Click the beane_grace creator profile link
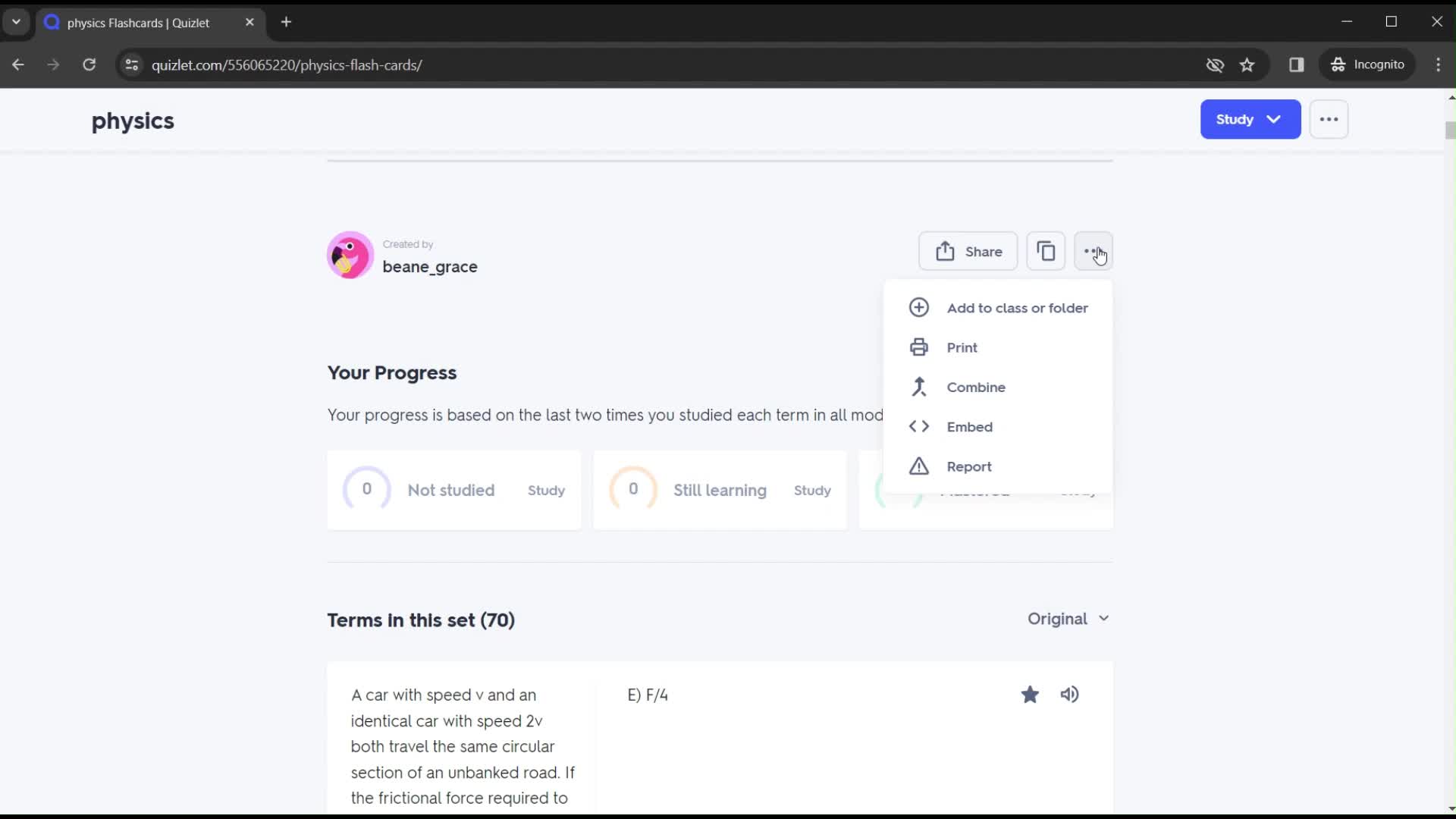 (x=431, y=266)
